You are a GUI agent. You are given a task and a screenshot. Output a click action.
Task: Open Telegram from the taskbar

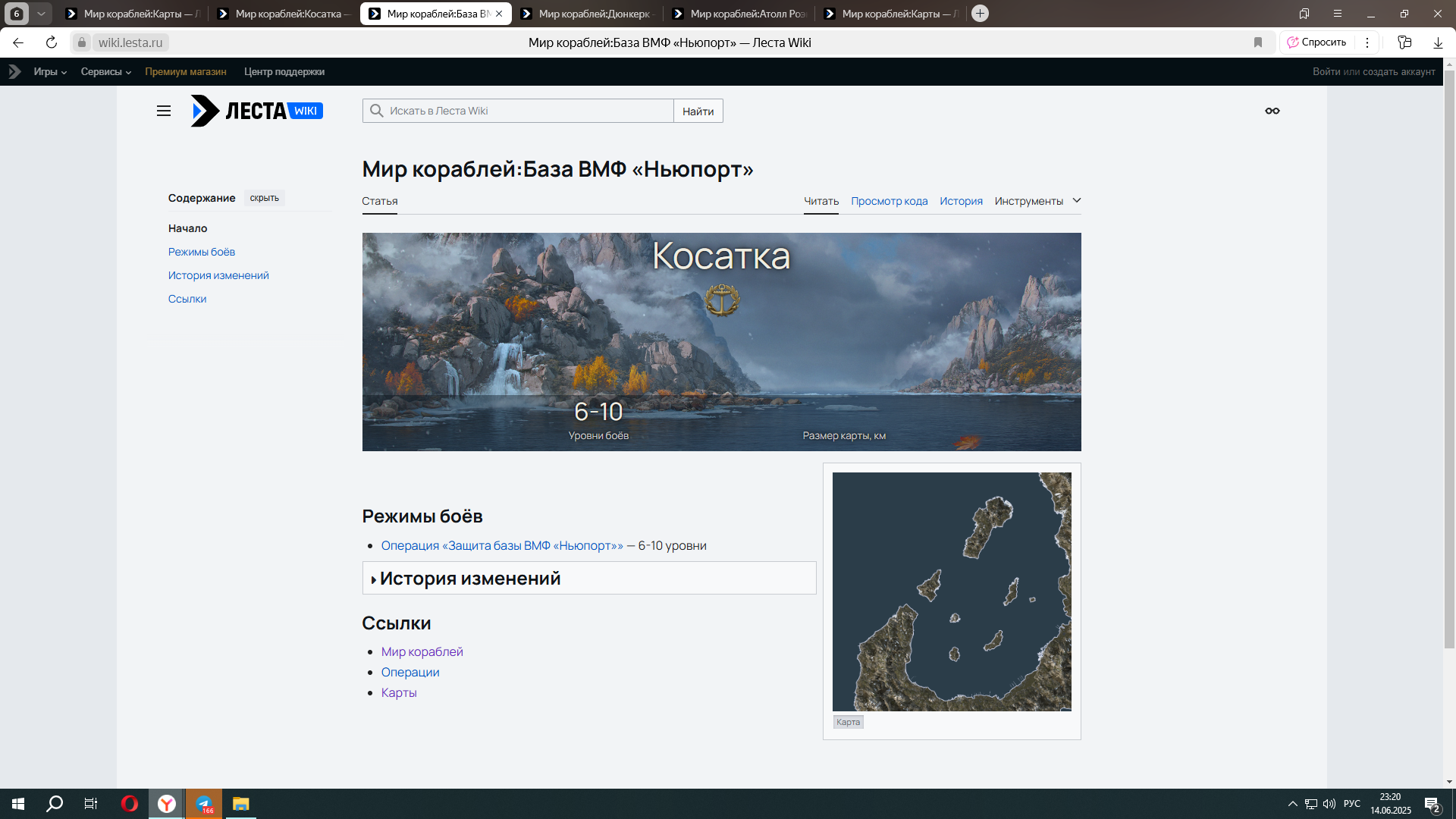coord(204,804)
